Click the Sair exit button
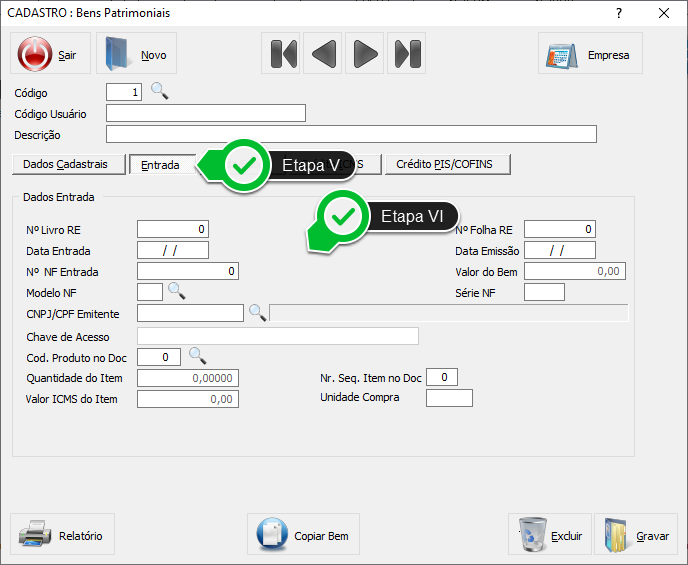Image resolution: width=688 pixels, height=565 pixels. point(50,54)
